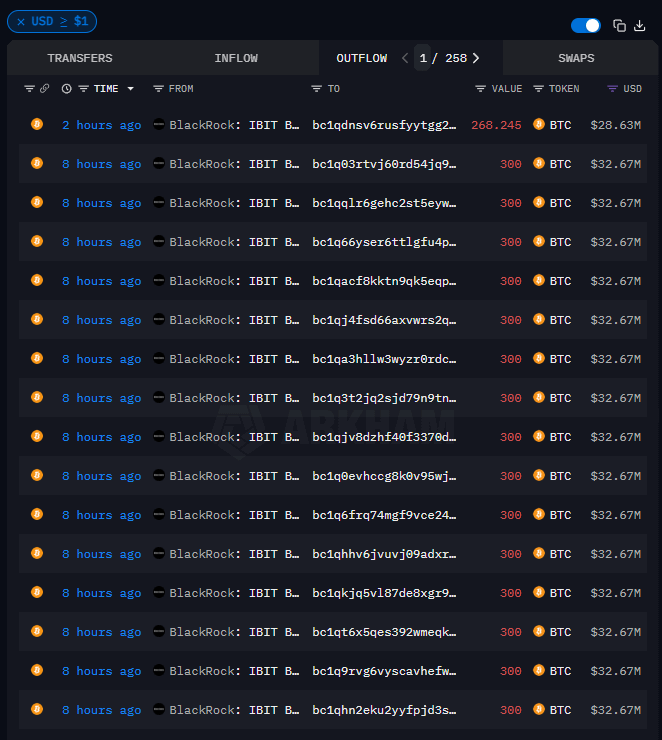Click the $32.67M amount in the bc1q9rvg6 row
Screen dimensions: 662x740
click(616, 671)
